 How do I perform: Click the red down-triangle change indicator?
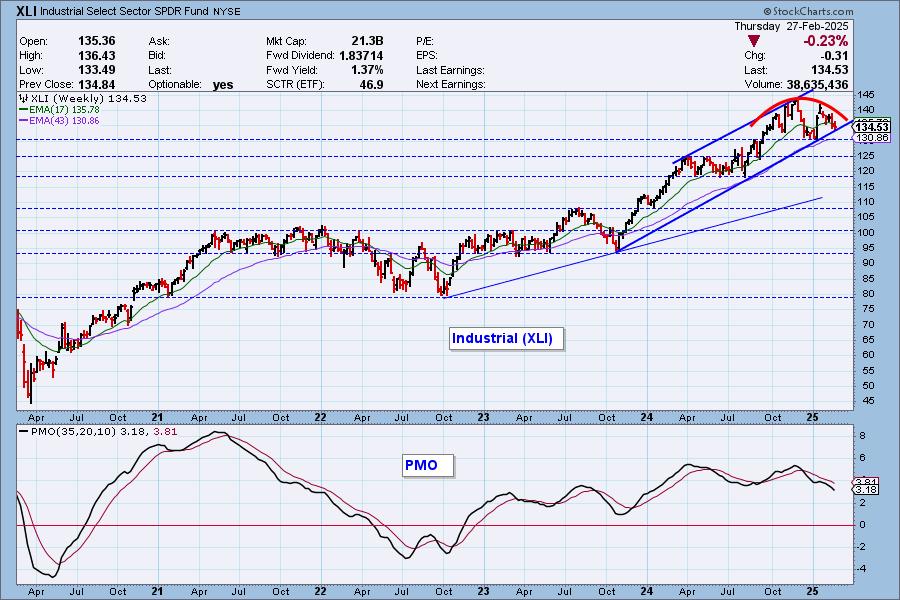click(x=754, y=41)
